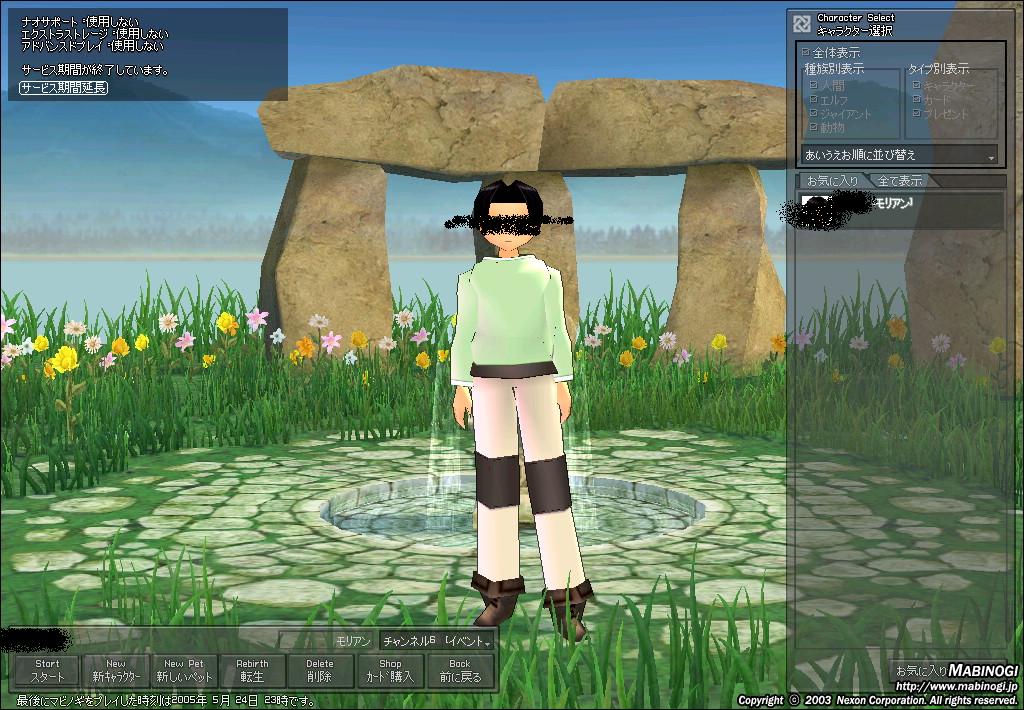Viewport: 1024px width, 710px height.
Task: Click the Character Select knot emblem icon
Action: [x=802, y=24]
